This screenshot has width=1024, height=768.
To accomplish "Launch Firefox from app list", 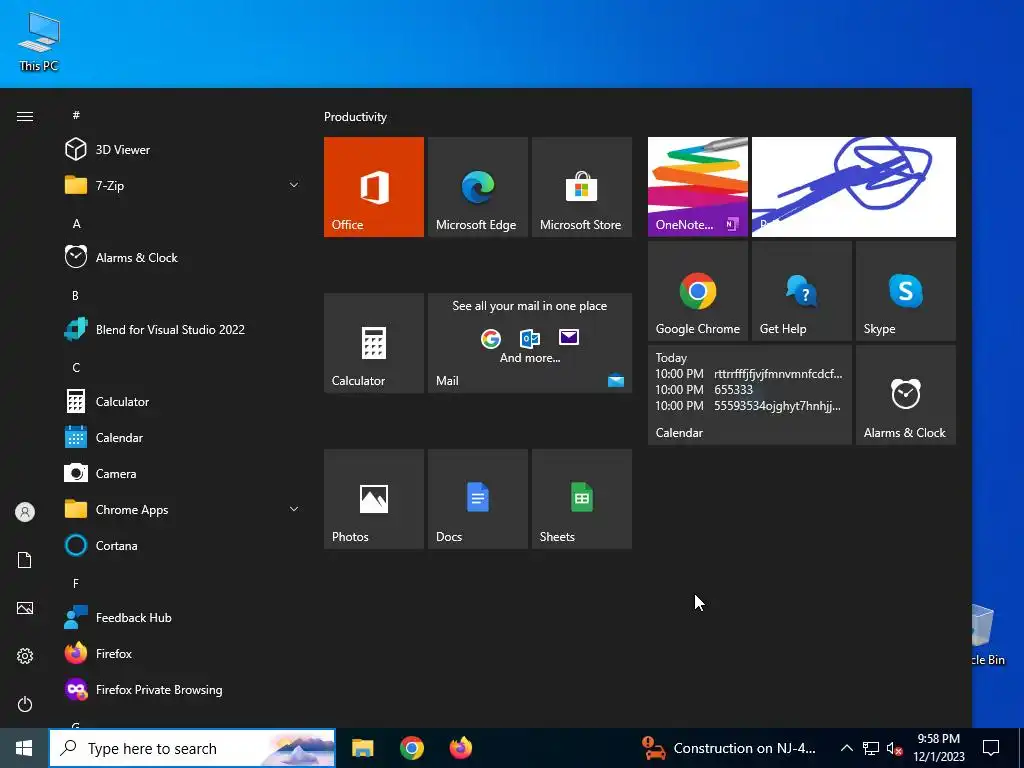I will click(x=183, y=654).
